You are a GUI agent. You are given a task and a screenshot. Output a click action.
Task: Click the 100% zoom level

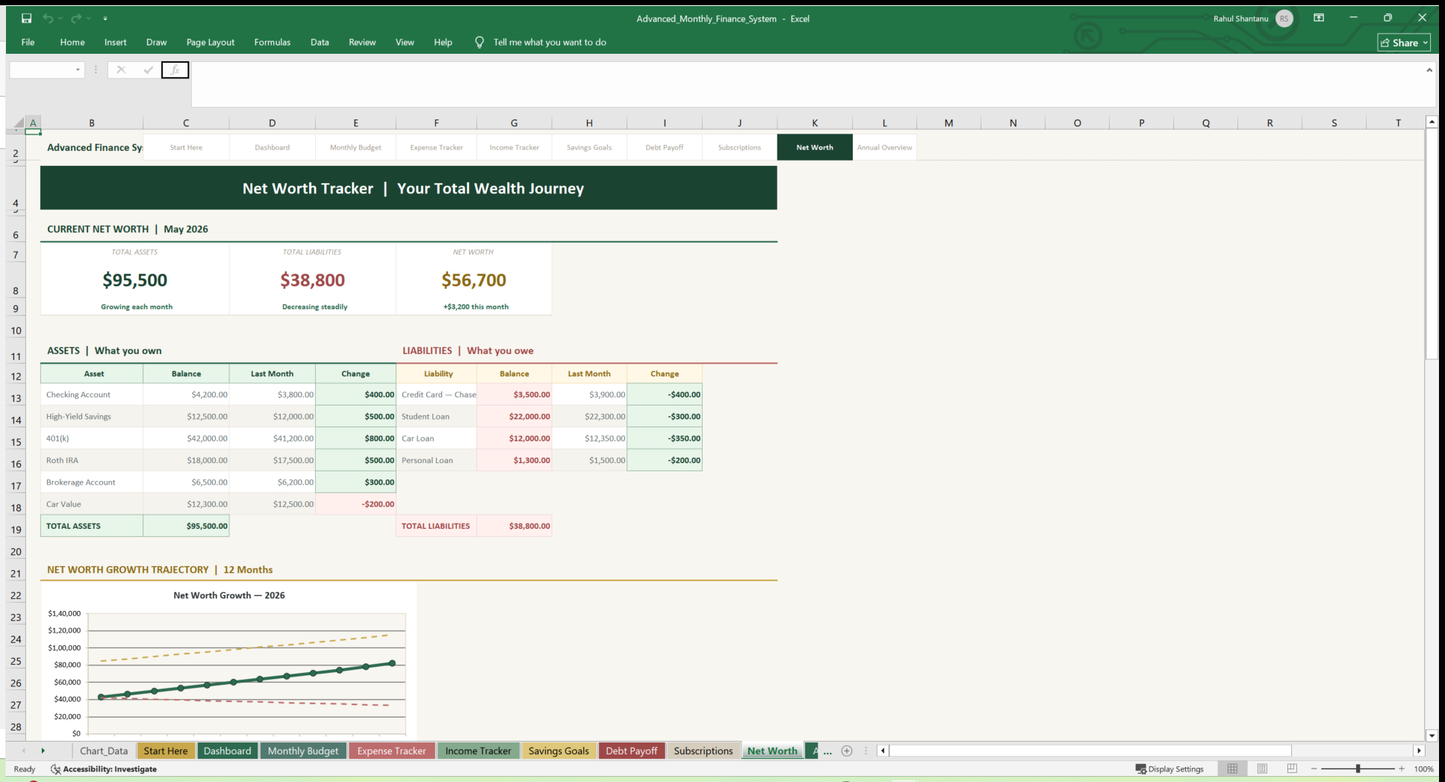(x=1424, y=769)
